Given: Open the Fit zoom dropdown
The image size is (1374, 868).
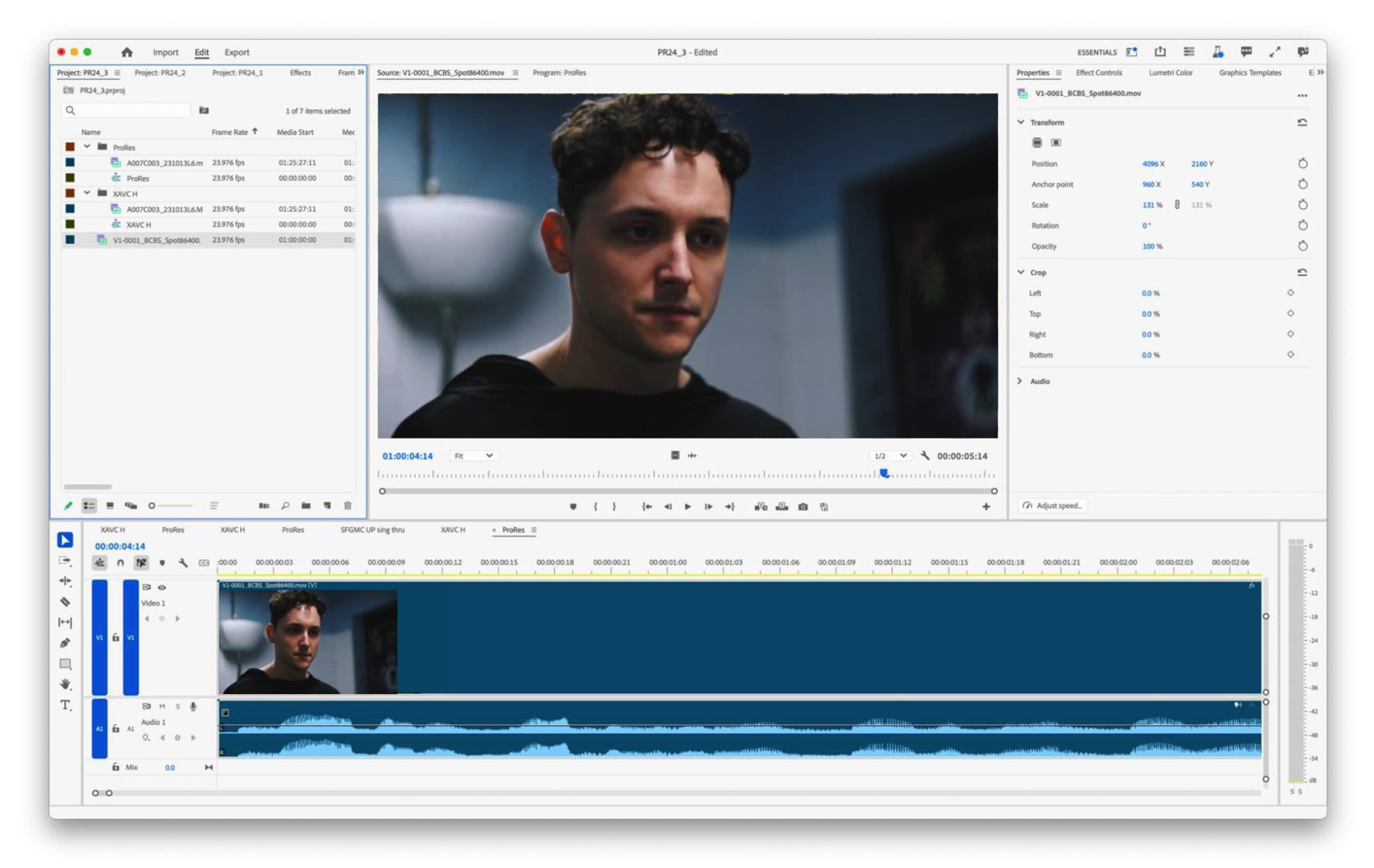Looking at the screenshot, I should (473, 455).
